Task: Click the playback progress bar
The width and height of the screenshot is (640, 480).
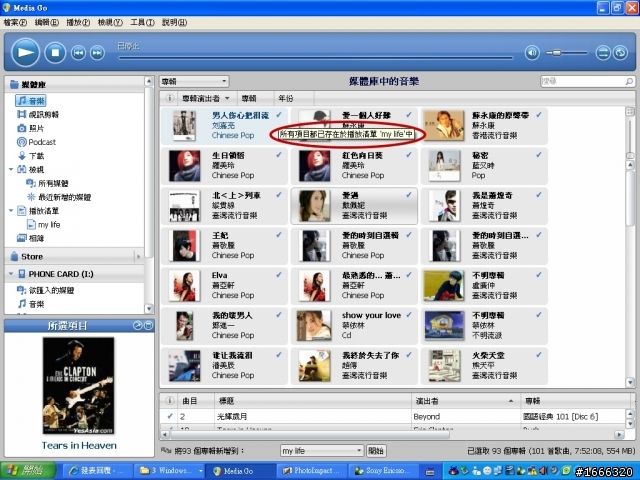Action: coord(316,58)
